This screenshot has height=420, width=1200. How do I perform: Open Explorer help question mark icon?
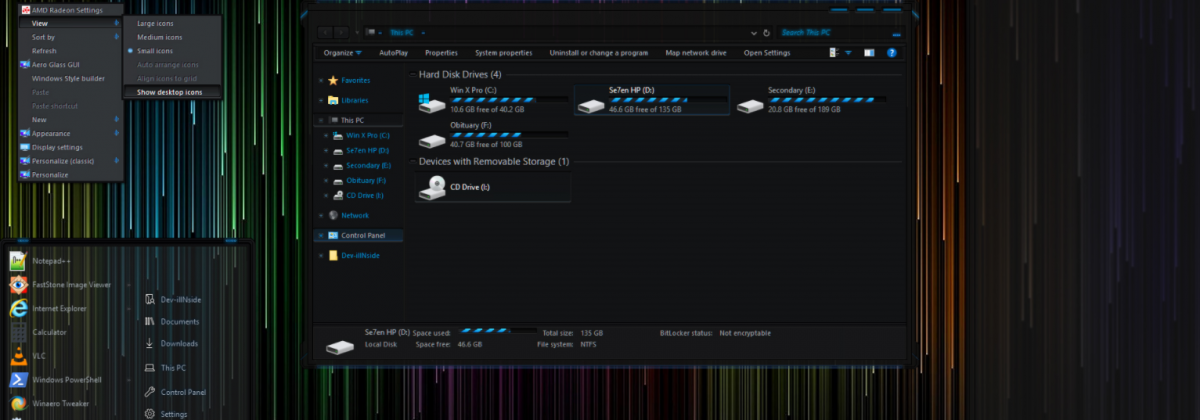892,52
